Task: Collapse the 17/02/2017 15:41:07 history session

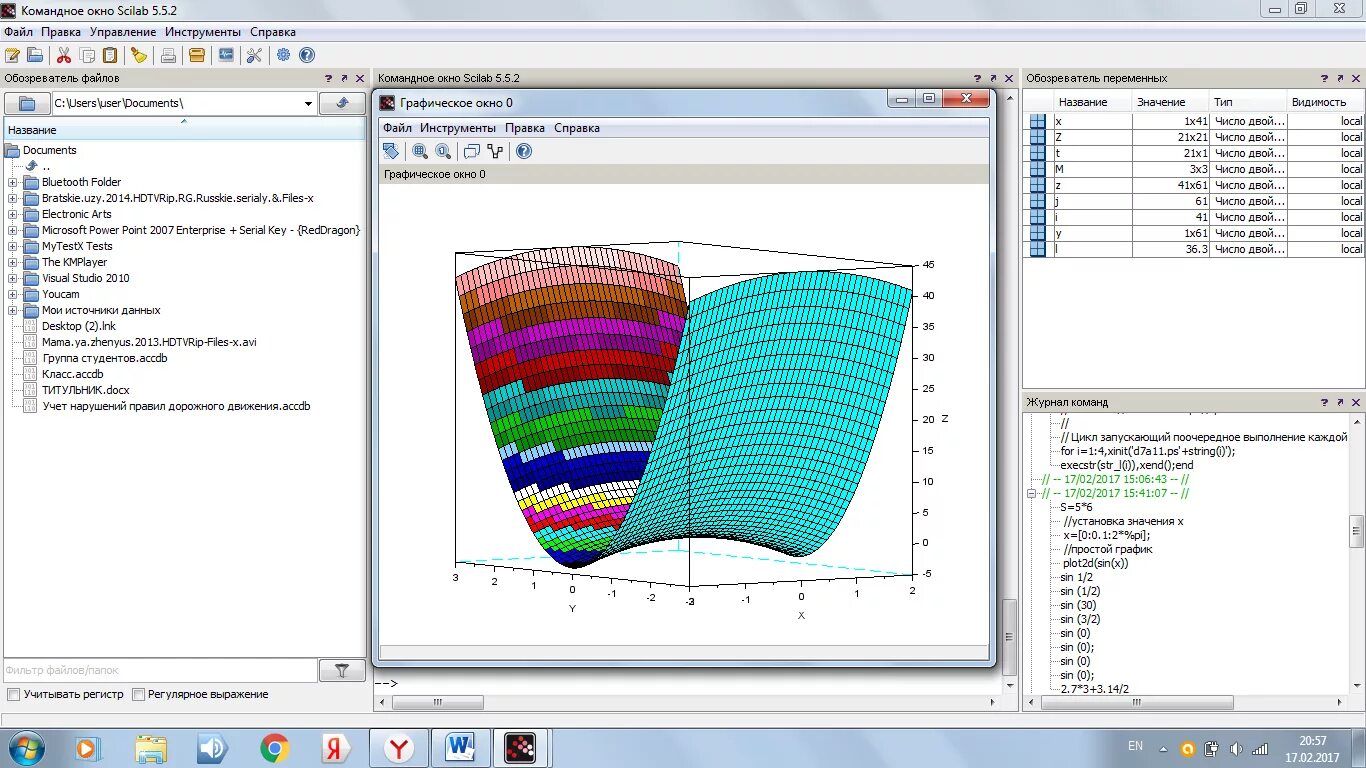Action: point(1033,493)
